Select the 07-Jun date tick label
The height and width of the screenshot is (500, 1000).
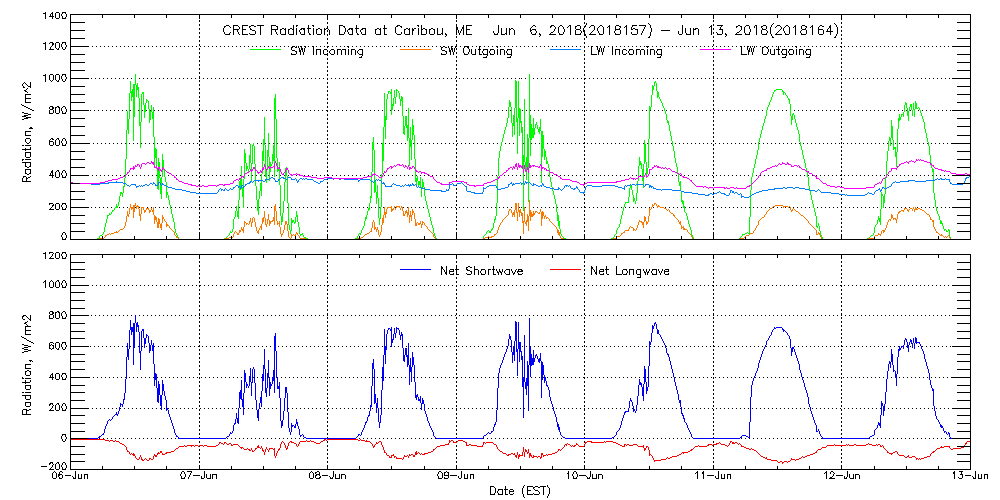coord(200,476)
